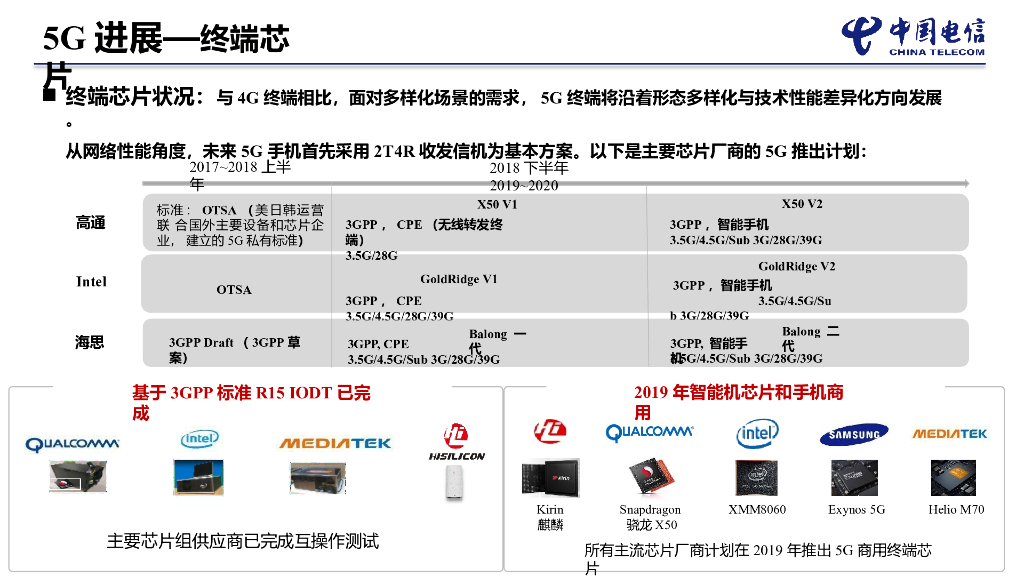Open the Intel logo above XMM8060

[755, 434]
